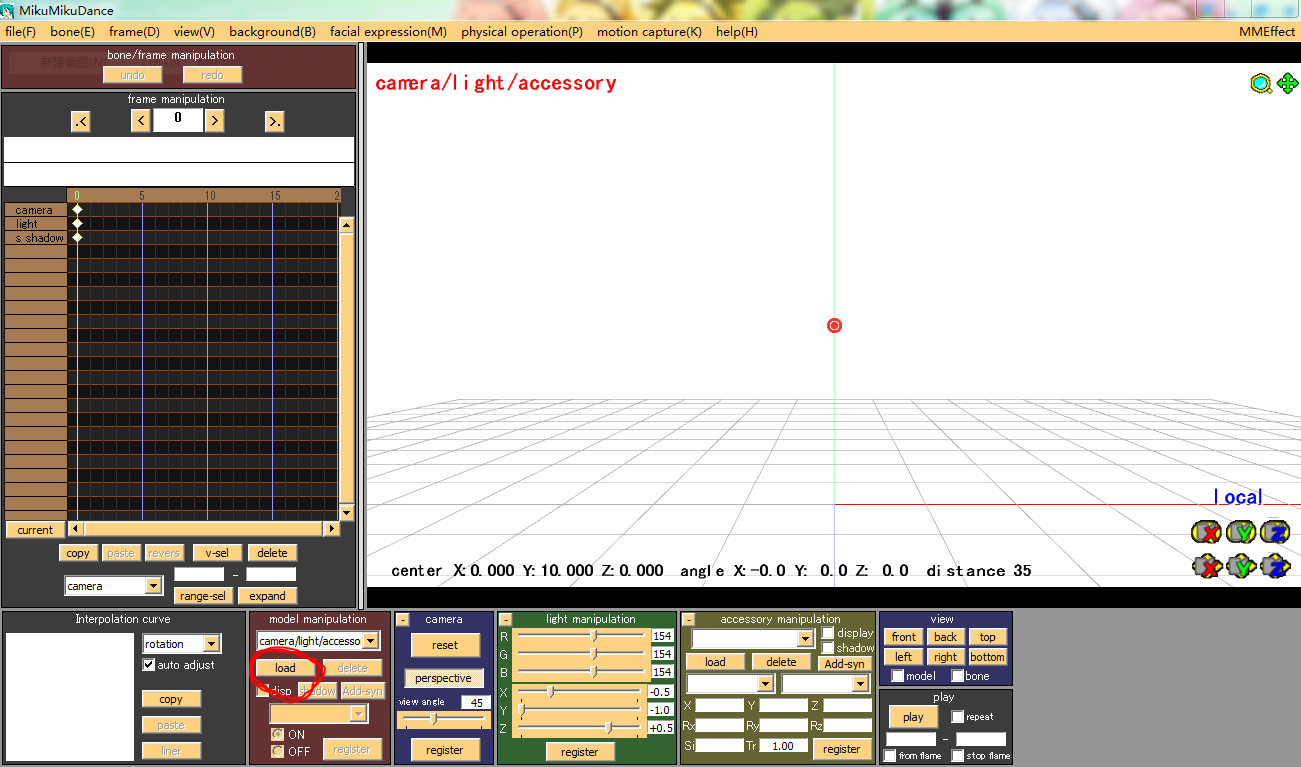The width and height of the screenshot is (1301, 767).
Task: Click the X rotation axis icon
Action: [1207, 532]
